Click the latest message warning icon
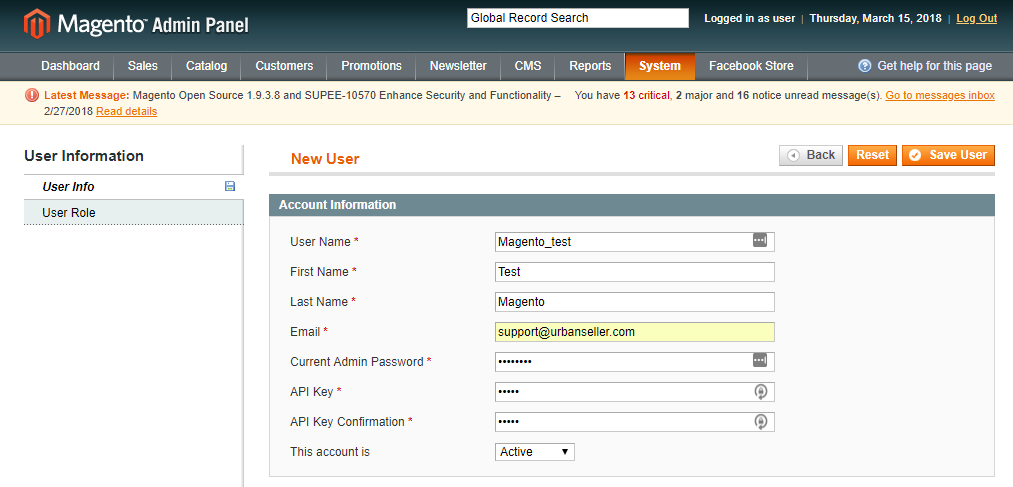This screenshot has height=487, width=1013. click(32, 96)
